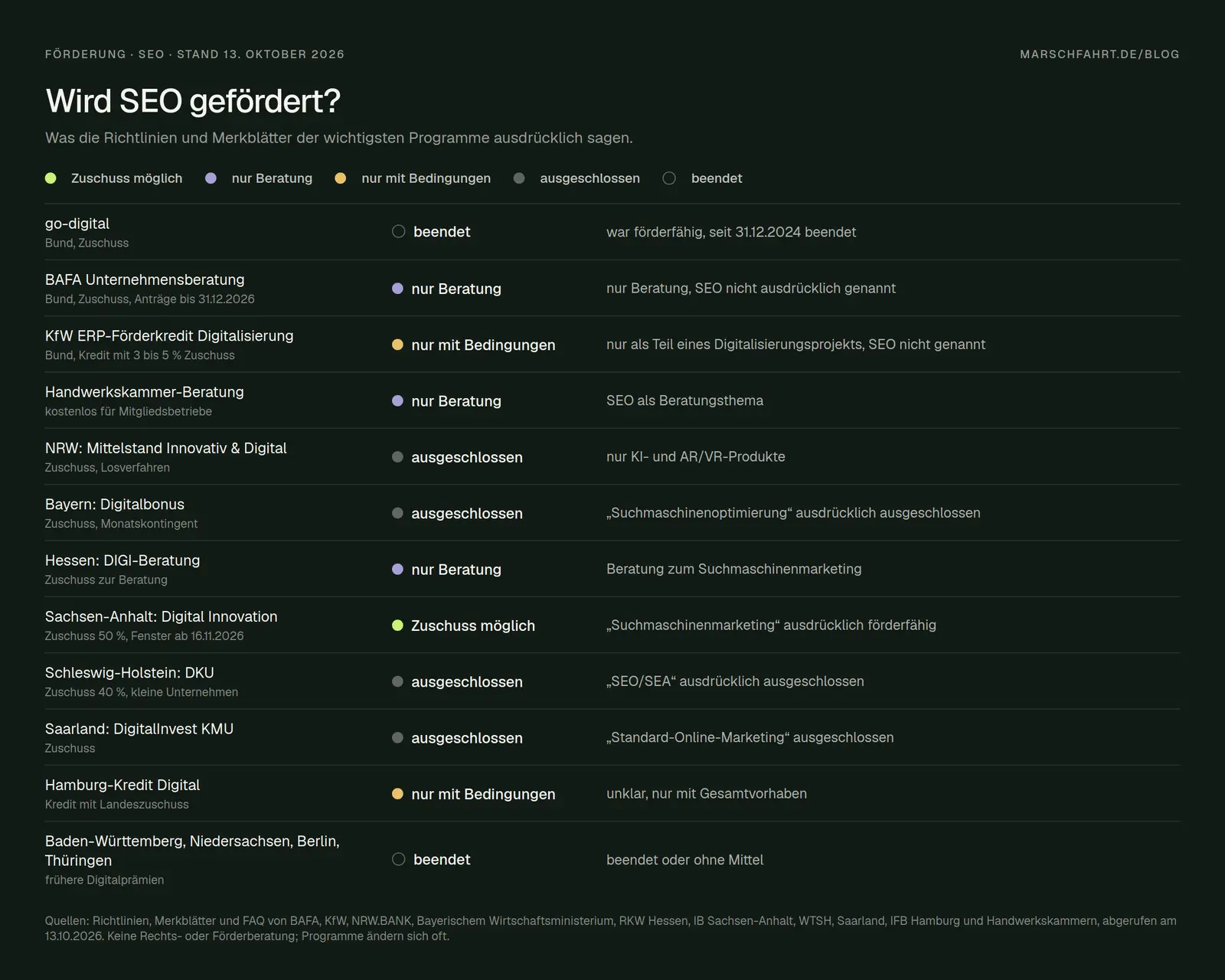The image size is (1225, 980).
Task: Click subtitle 'Bund, Kredit mit 3 bis 5 % Zuschuss'
Action: (x=140, y=355)
